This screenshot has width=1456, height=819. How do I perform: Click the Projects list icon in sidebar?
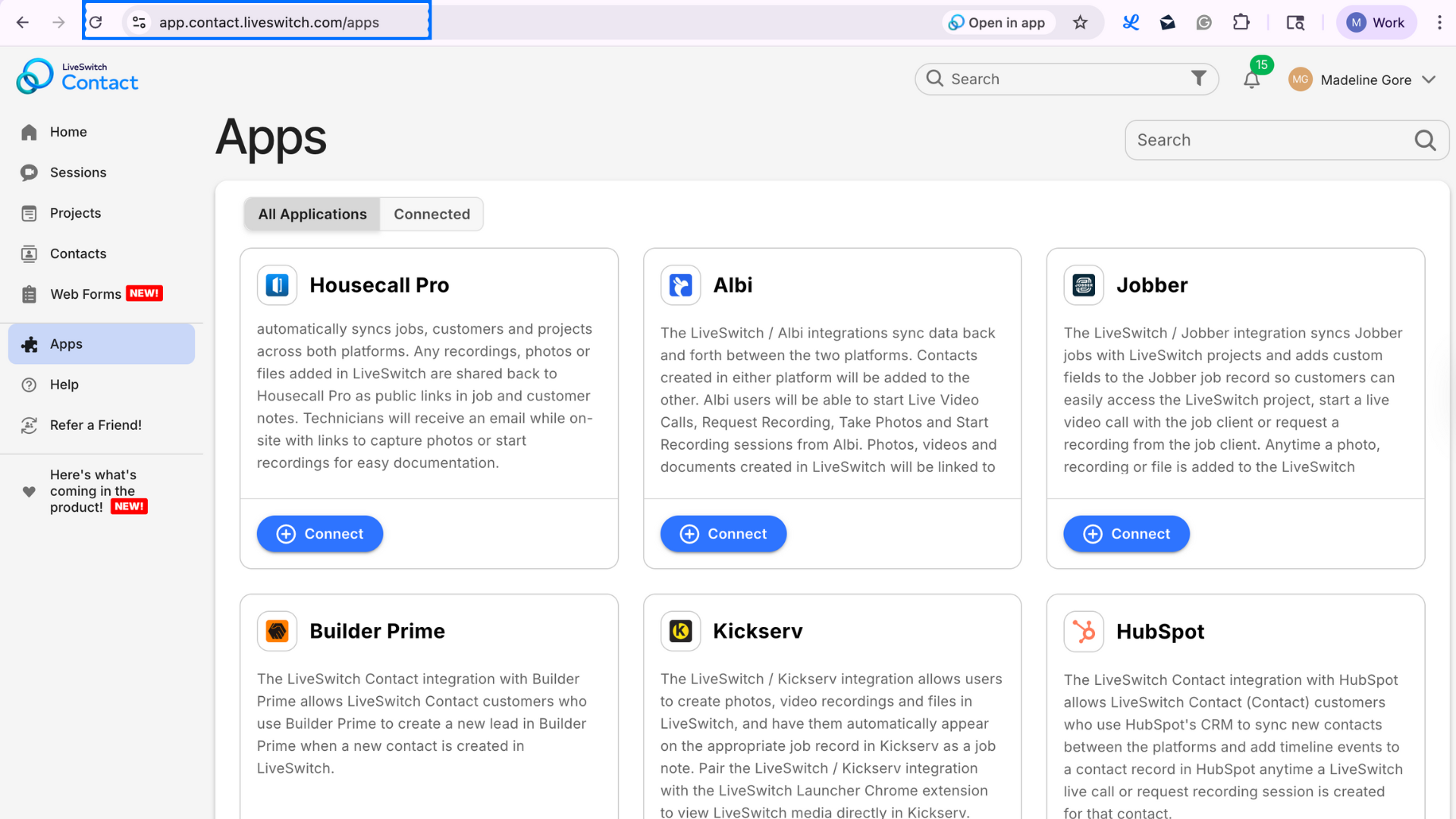click(x=29, y=214)
